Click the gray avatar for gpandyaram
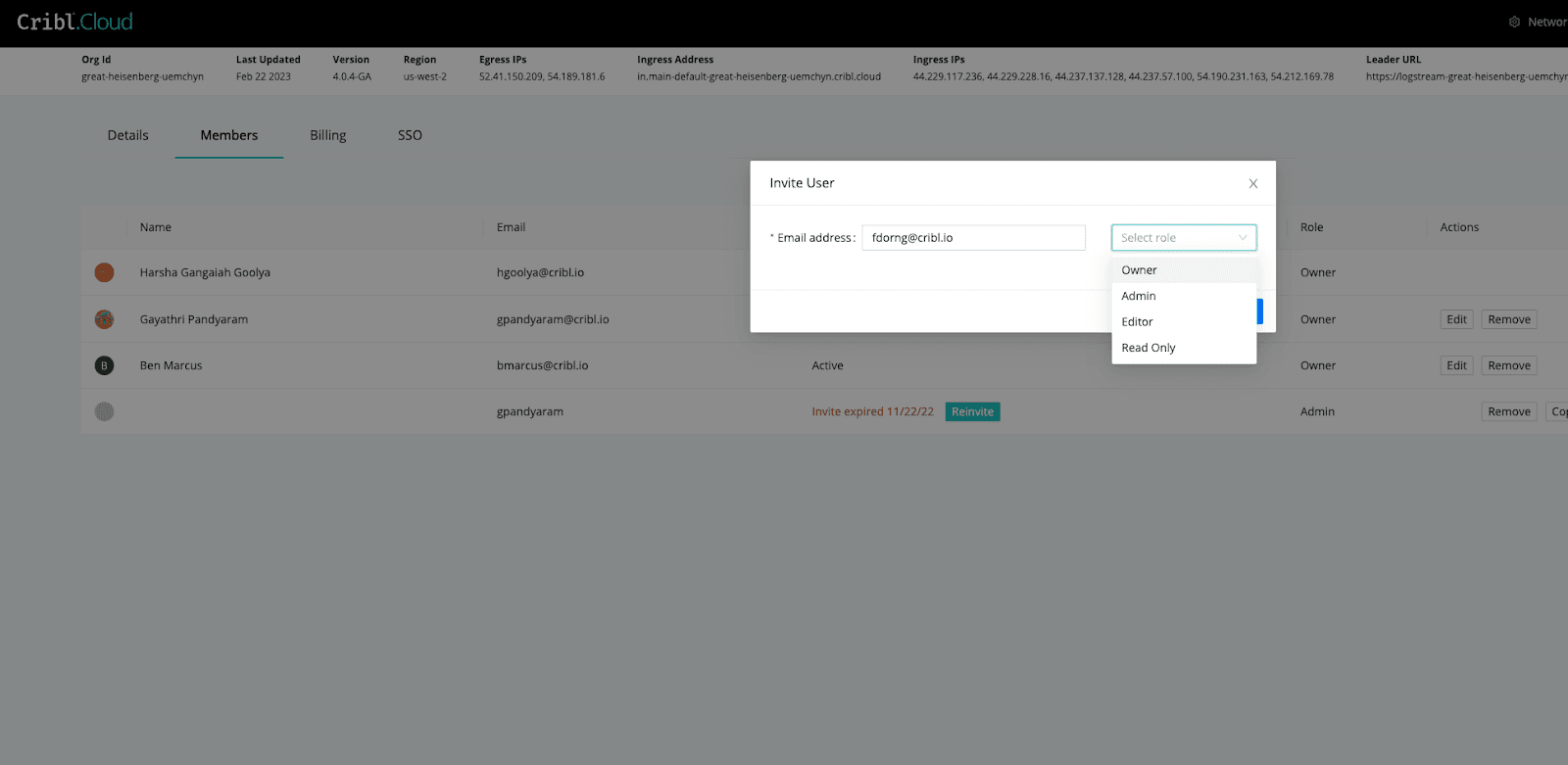The height and width of the screenshot is (765, 1568). pos(104,411)
